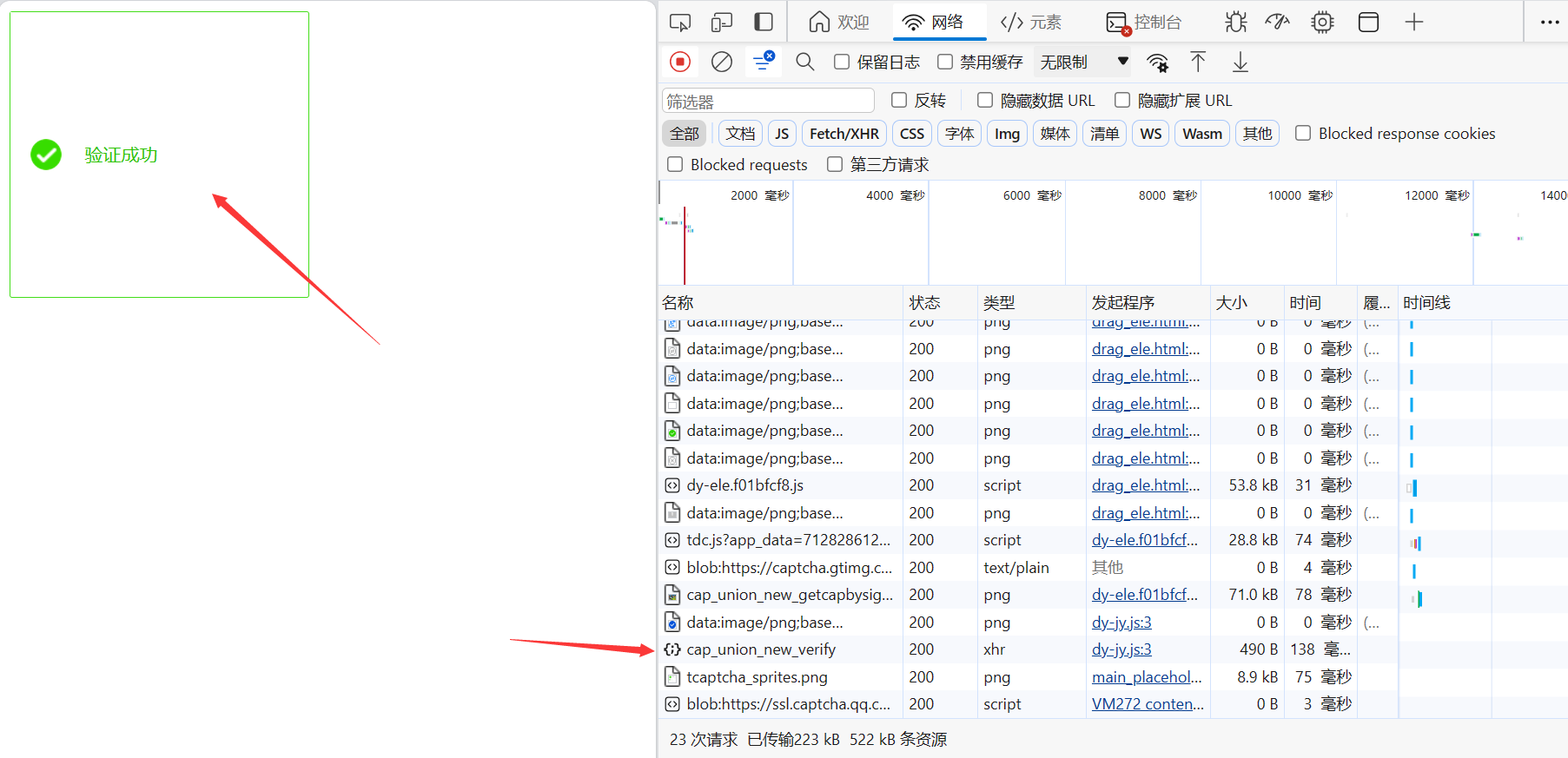The width and height of the screenshot is (1568, 758).
Task: Filter requests by 媒体
Action: (1055, 134)
